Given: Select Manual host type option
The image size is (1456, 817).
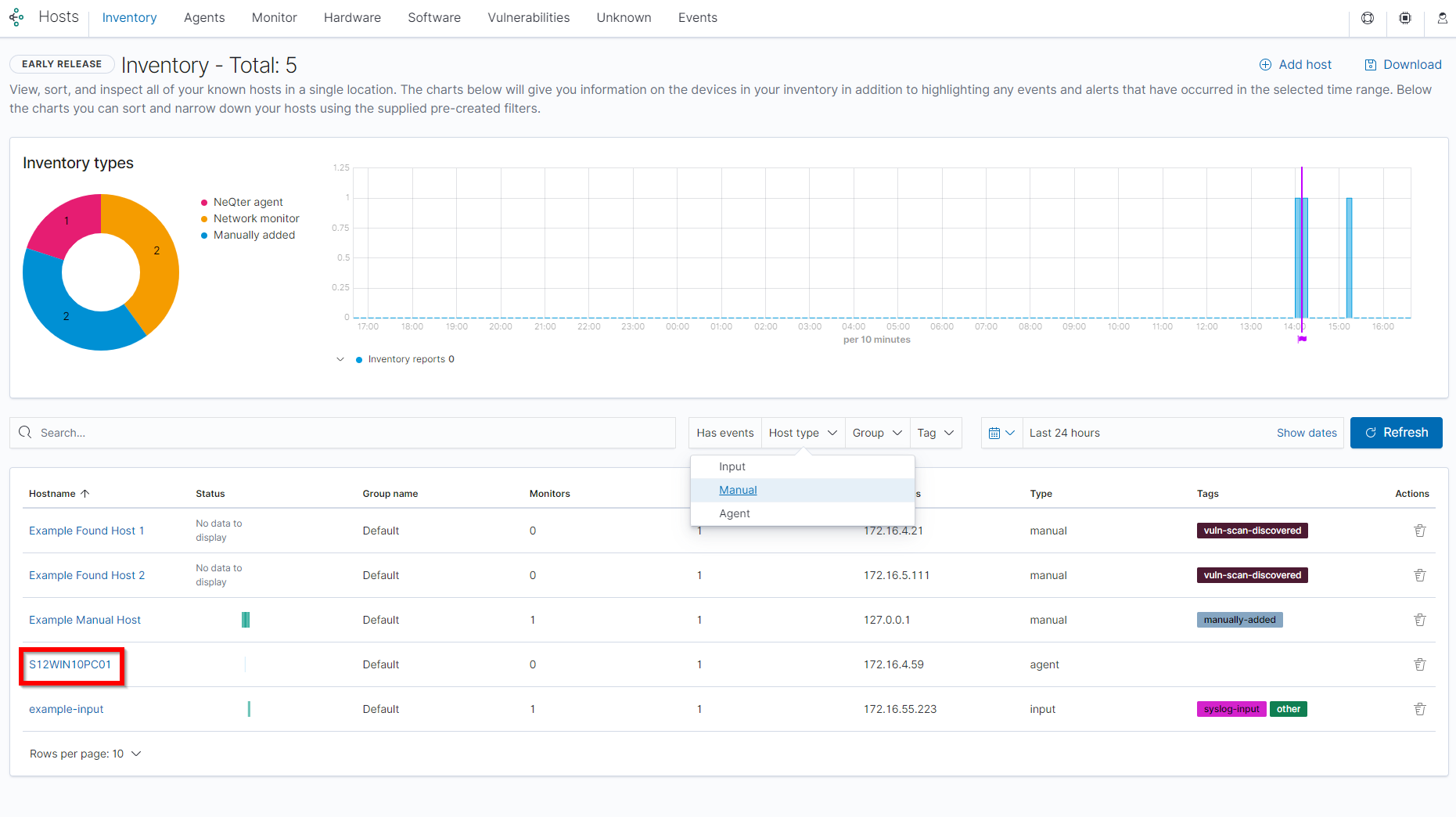Looking at the screenshot, I should [x=803, y=490].
